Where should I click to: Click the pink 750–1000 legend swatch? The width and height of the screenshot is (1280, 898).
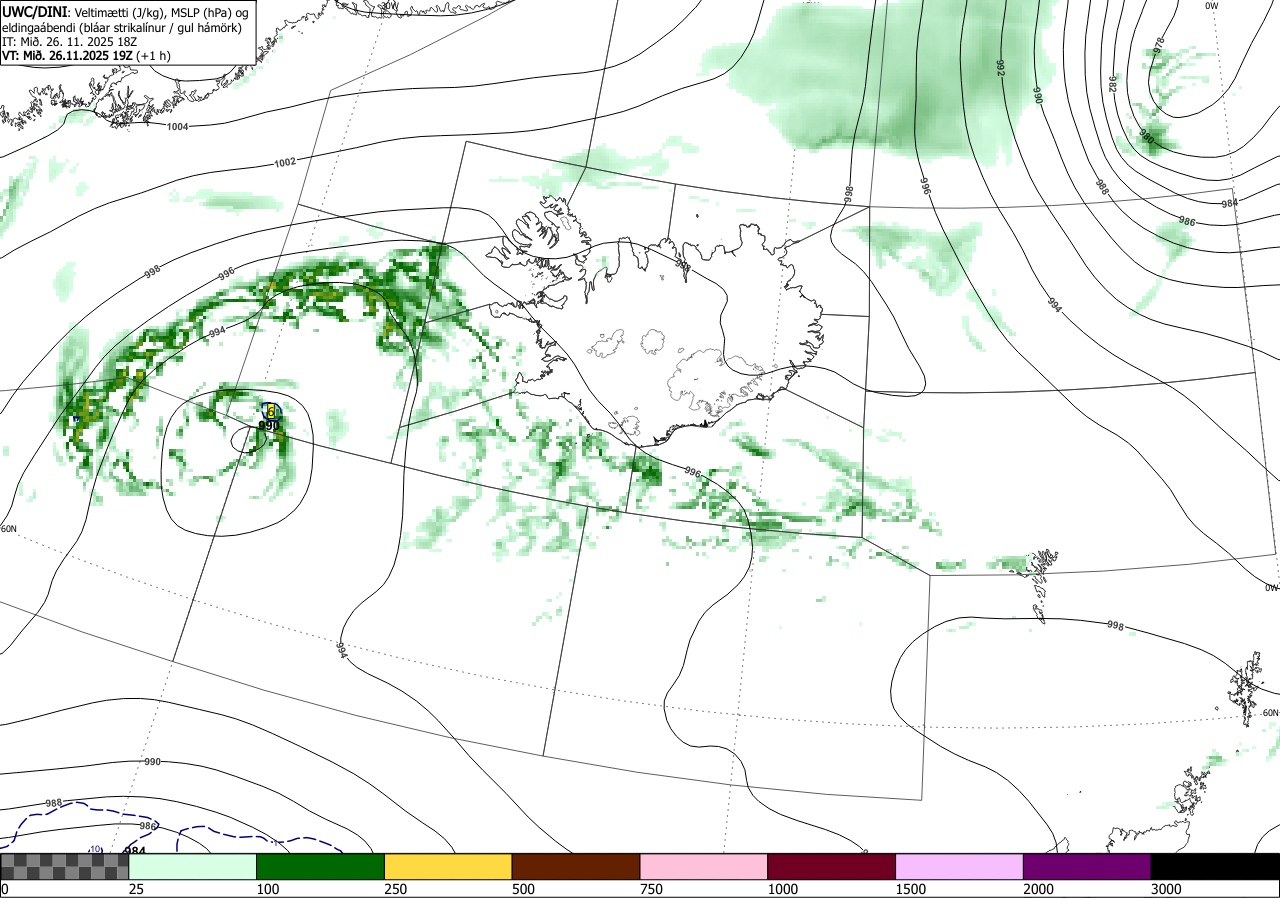[x=703, y=866]
